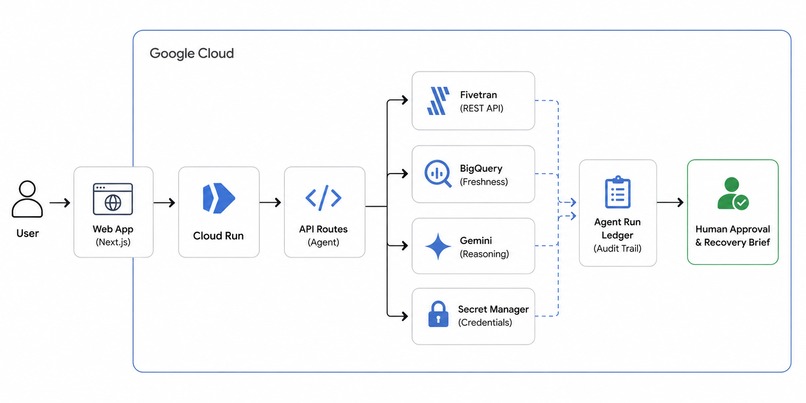
Task: Click the Human Approval green person icon
Action: pyautogui.click(x=733, y=194)
